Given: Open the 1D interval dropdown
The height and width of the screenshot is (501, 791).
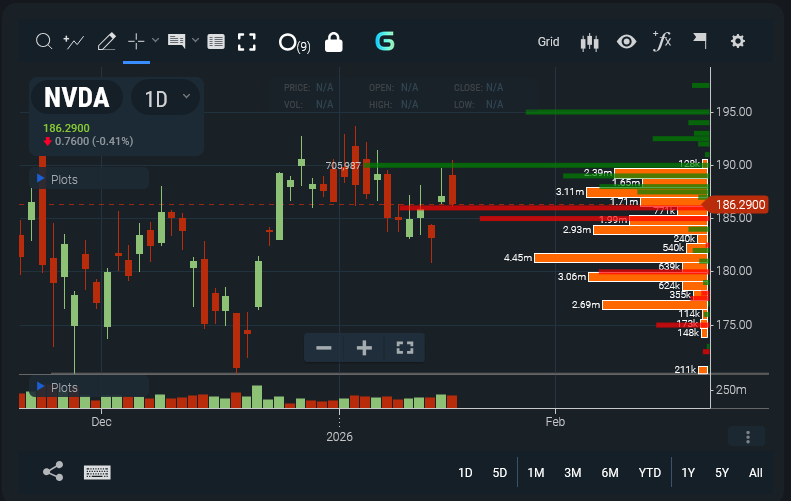Looking at the screenshot, I should pos(166,97).
